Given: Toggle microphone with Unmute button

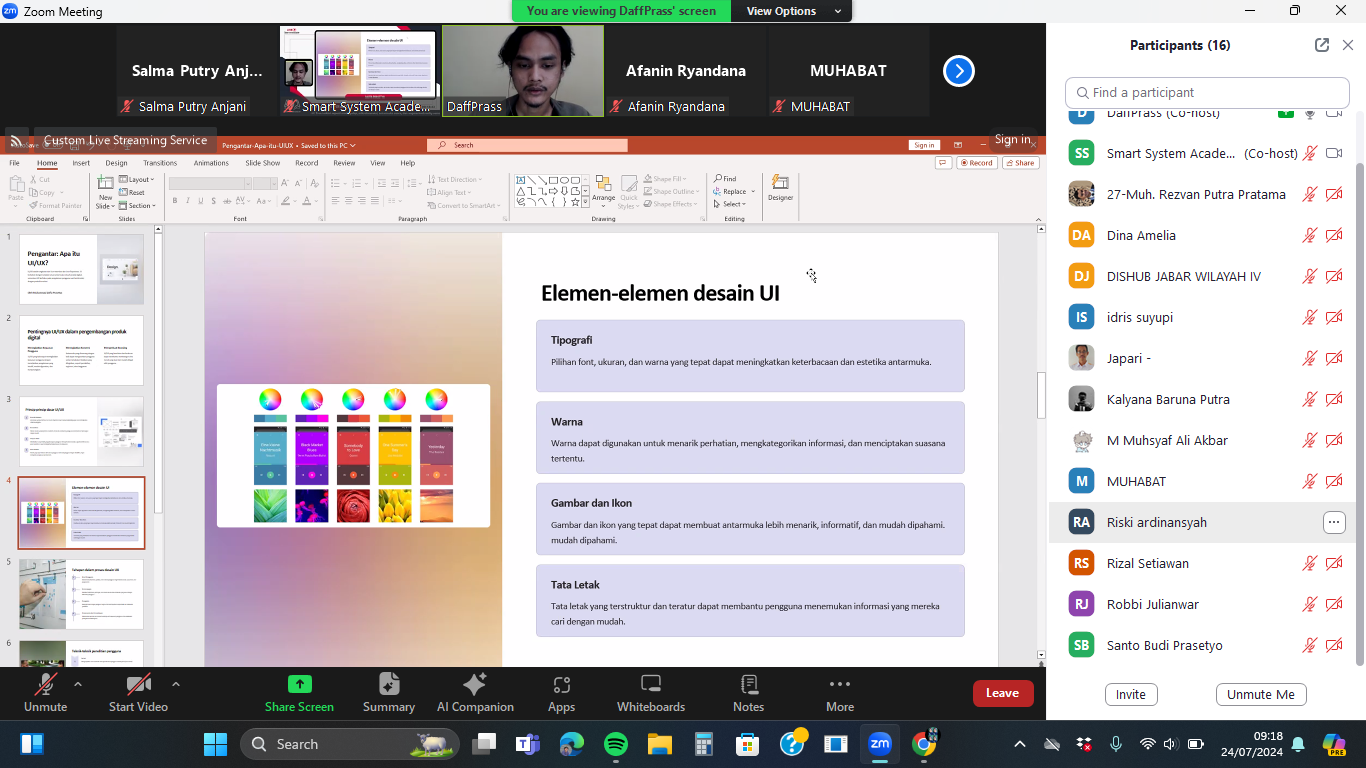Looking at the screenshot, I should (x=45, y=694).
